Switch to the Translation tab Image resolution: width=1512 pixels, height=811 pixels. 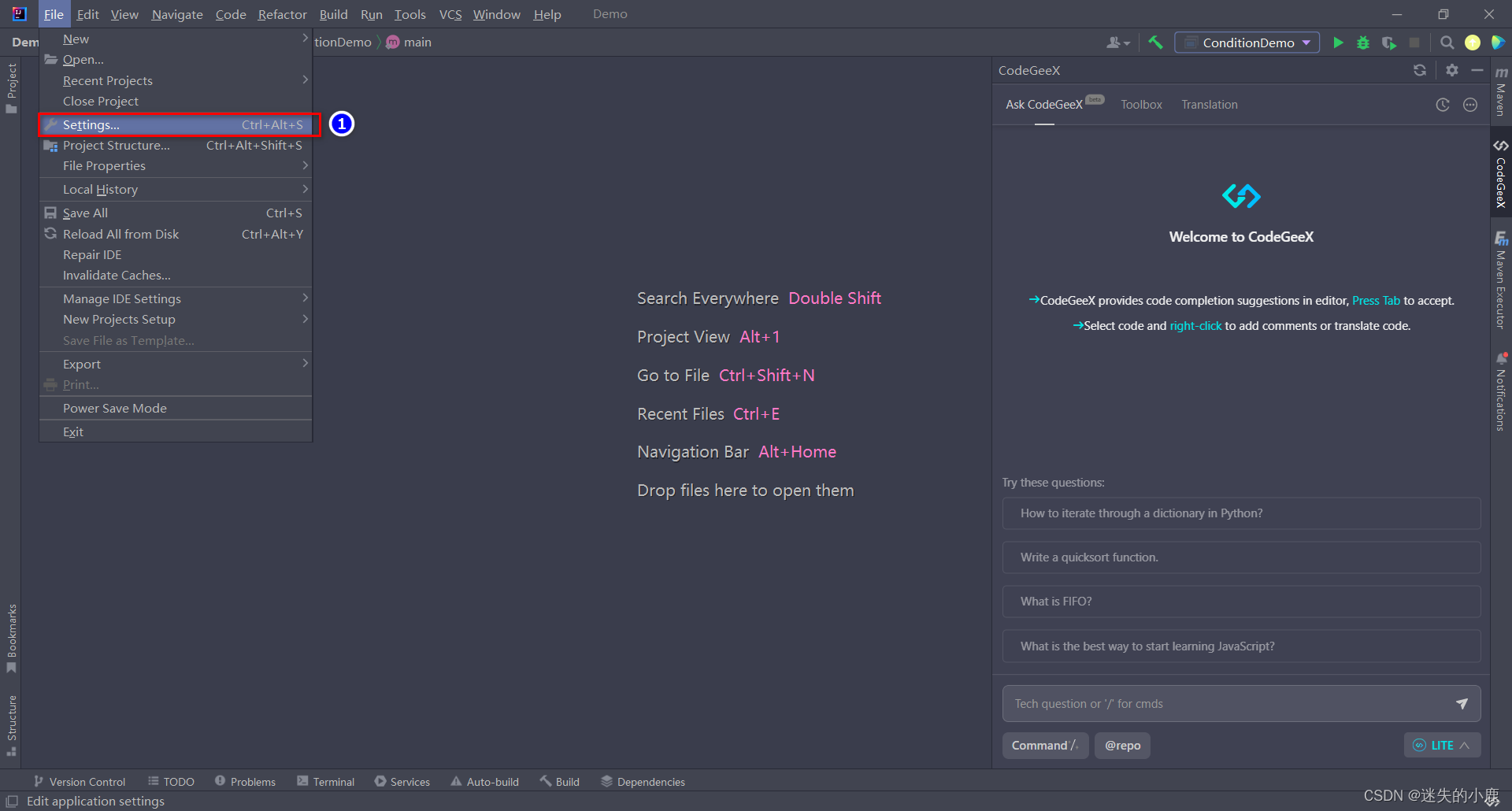click(x=1210, y=105)
